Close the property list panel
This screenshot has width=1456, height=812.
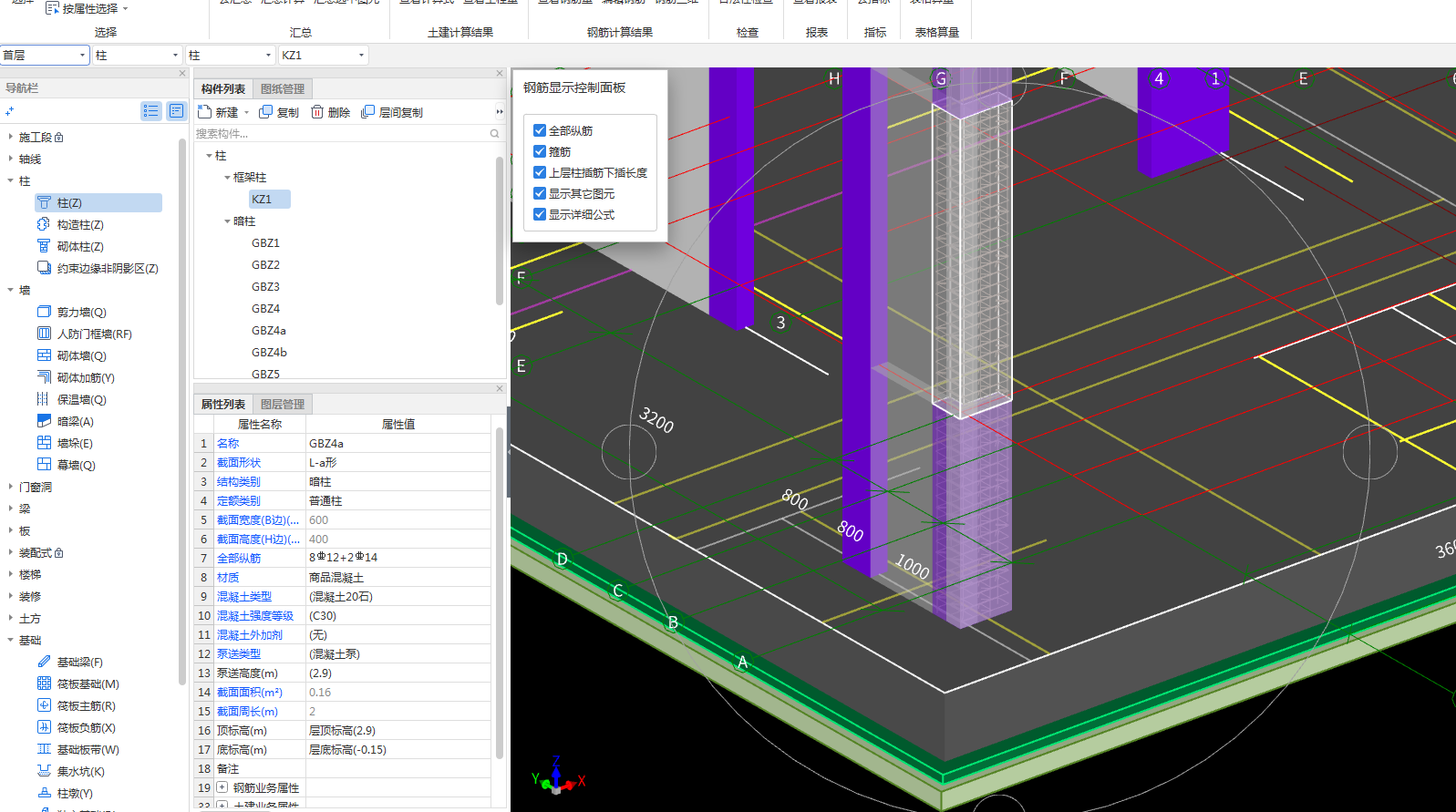click(x=500, y=388)
